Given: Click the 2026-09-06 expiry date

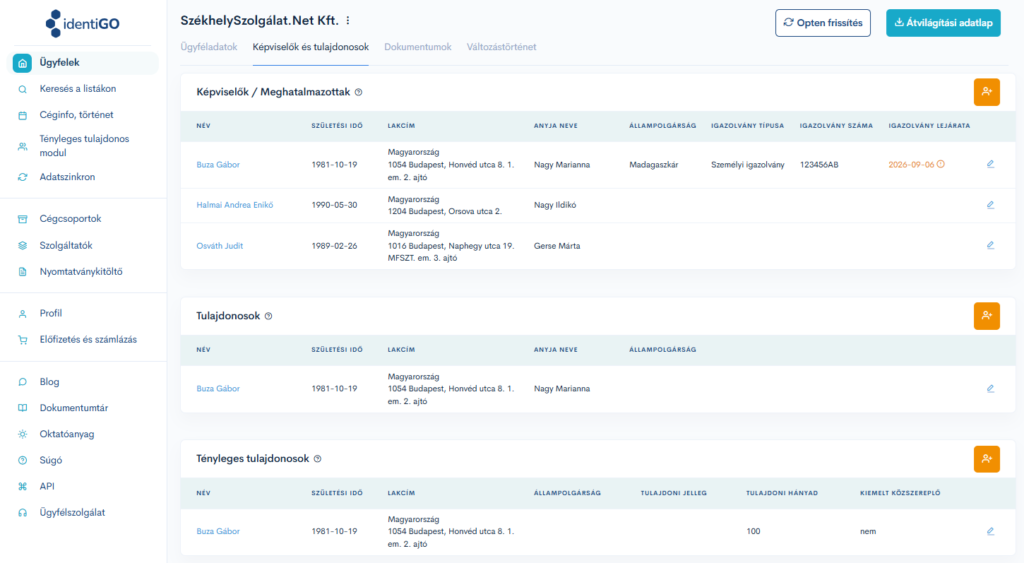Looking at the screenshot, I should pyautogui.click(x=911, y=165).
